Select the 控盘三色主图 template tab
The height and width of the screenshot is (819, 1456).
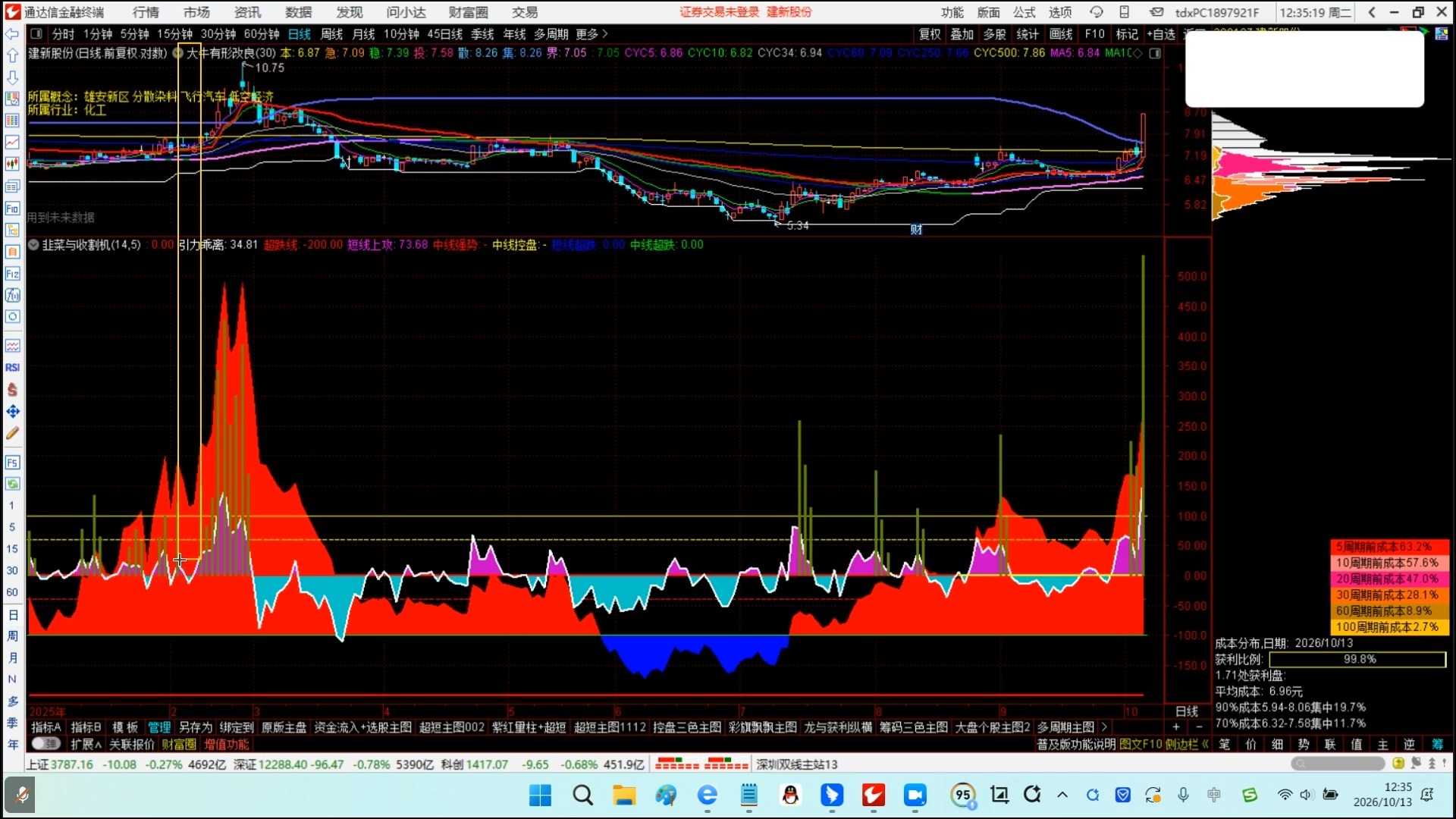click(x=687, y=727)
